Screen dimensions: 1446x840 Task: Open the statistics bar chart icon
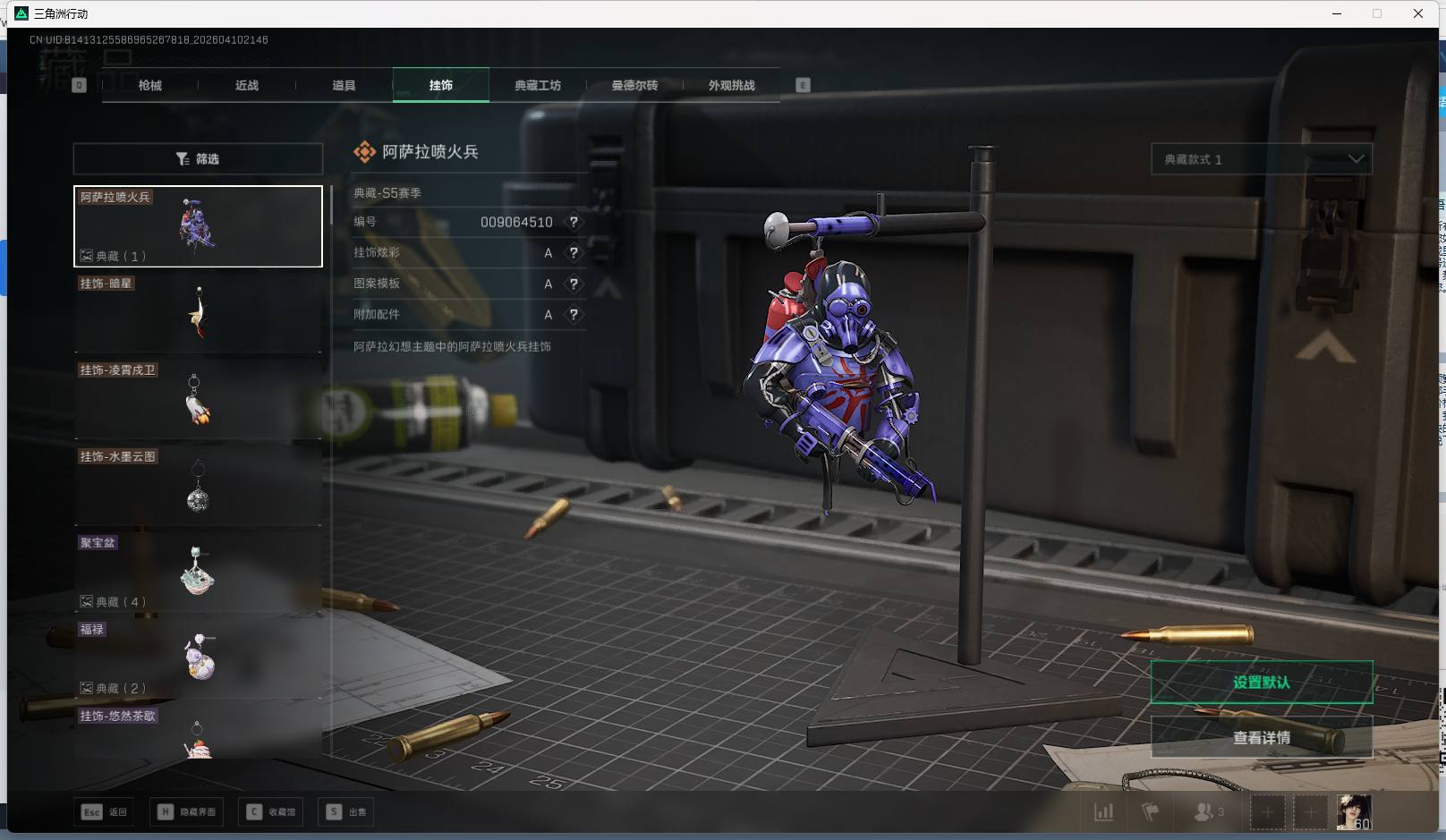(x=1104, y=812)
